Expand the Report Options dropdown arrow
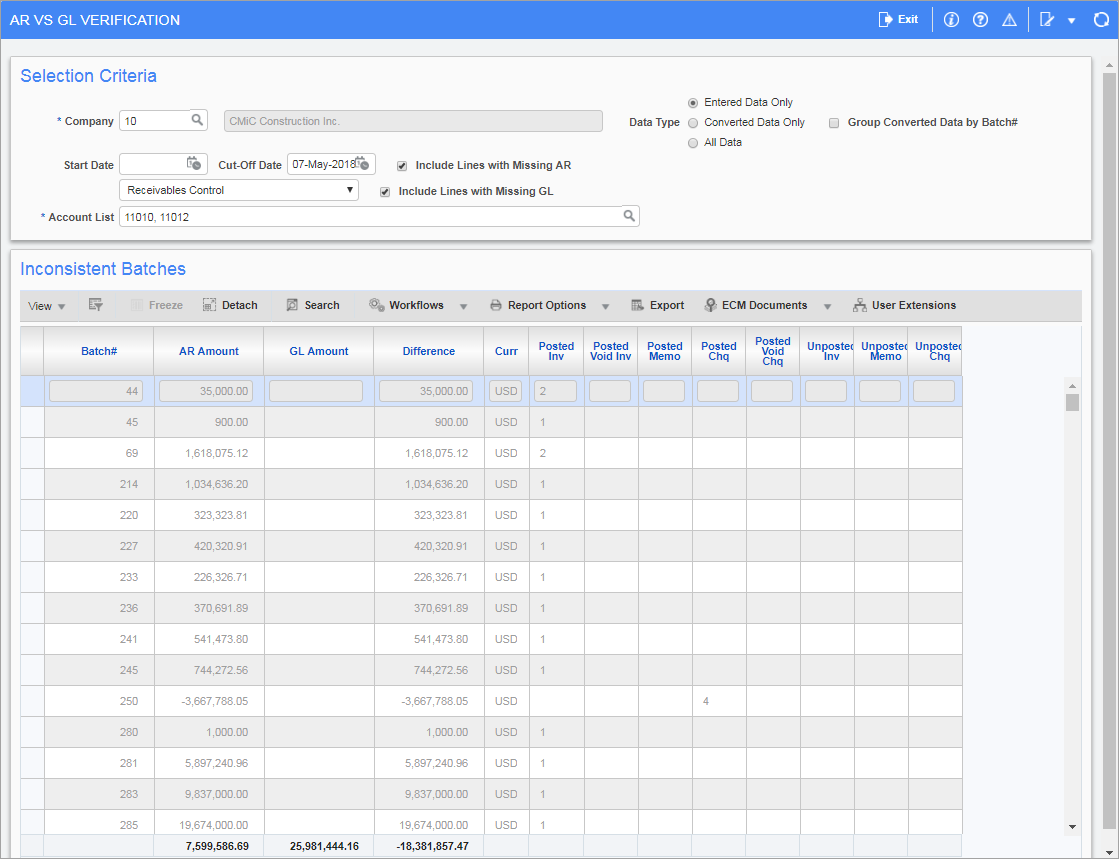Screen dimensions: 1119x859 [x=605, y=306]
